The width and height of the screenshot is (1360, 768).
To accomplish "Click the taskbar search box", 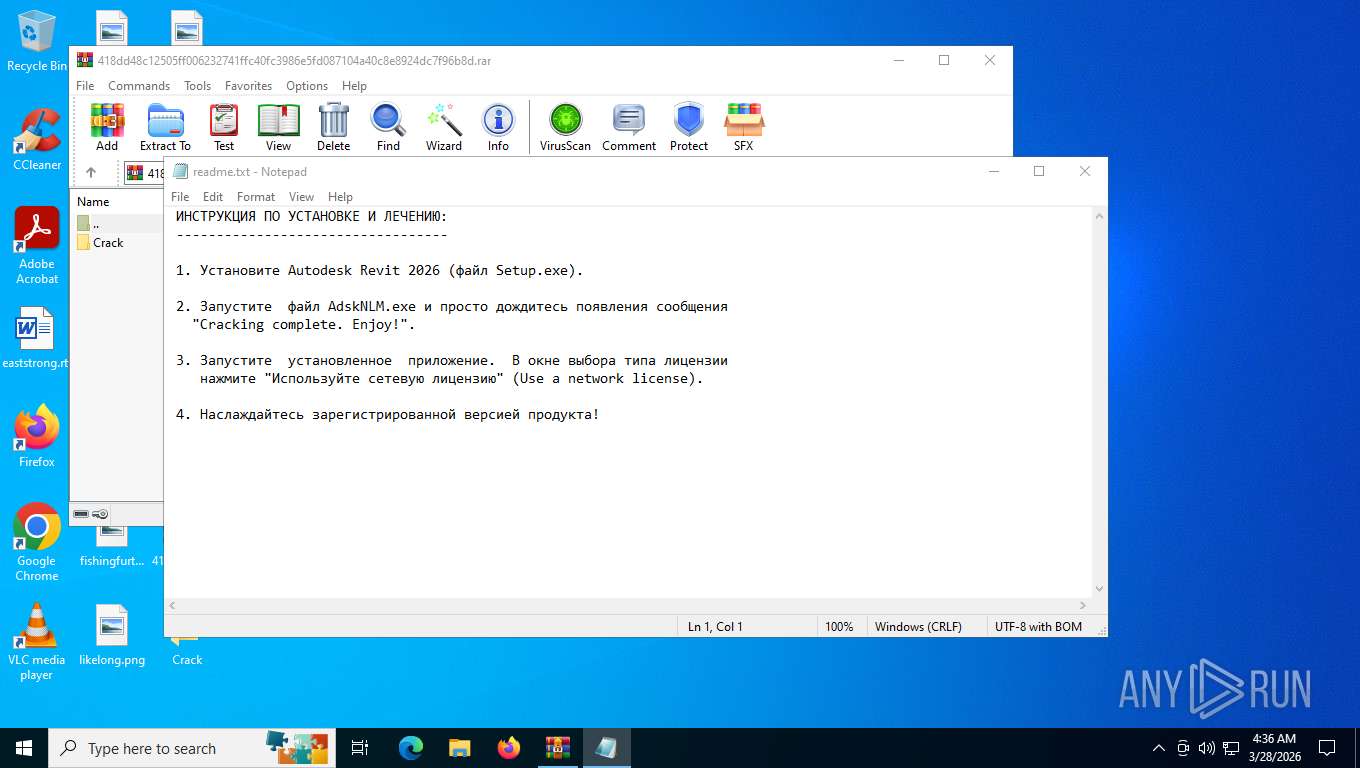I will [192, 748].
